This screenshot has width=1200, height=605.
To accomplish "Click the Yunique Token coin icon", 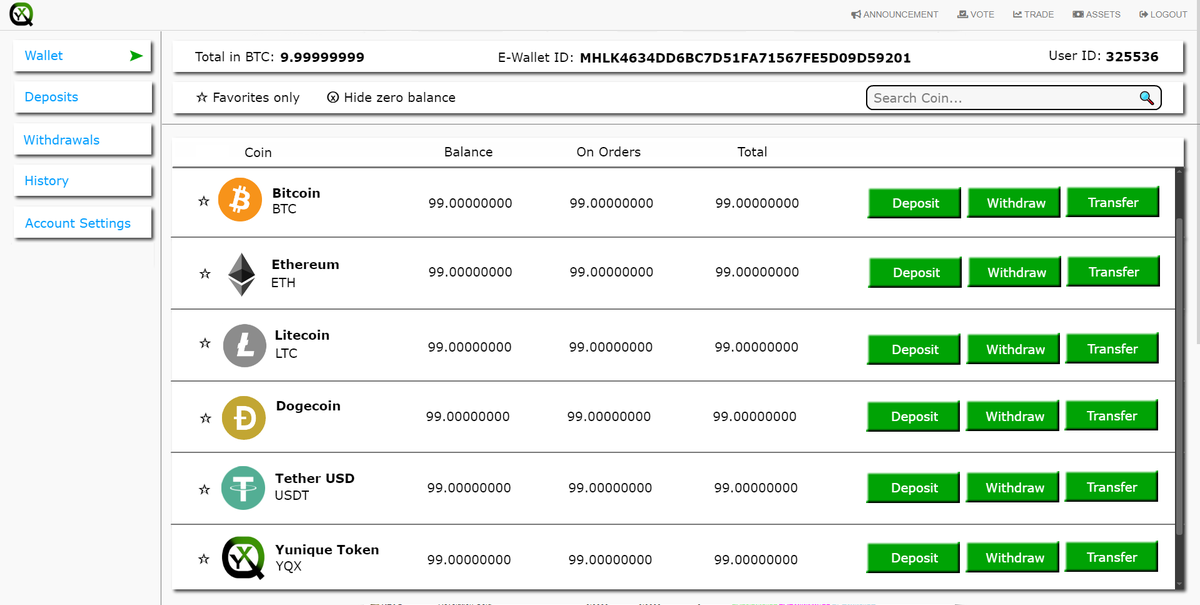I will tap(243, 558).
